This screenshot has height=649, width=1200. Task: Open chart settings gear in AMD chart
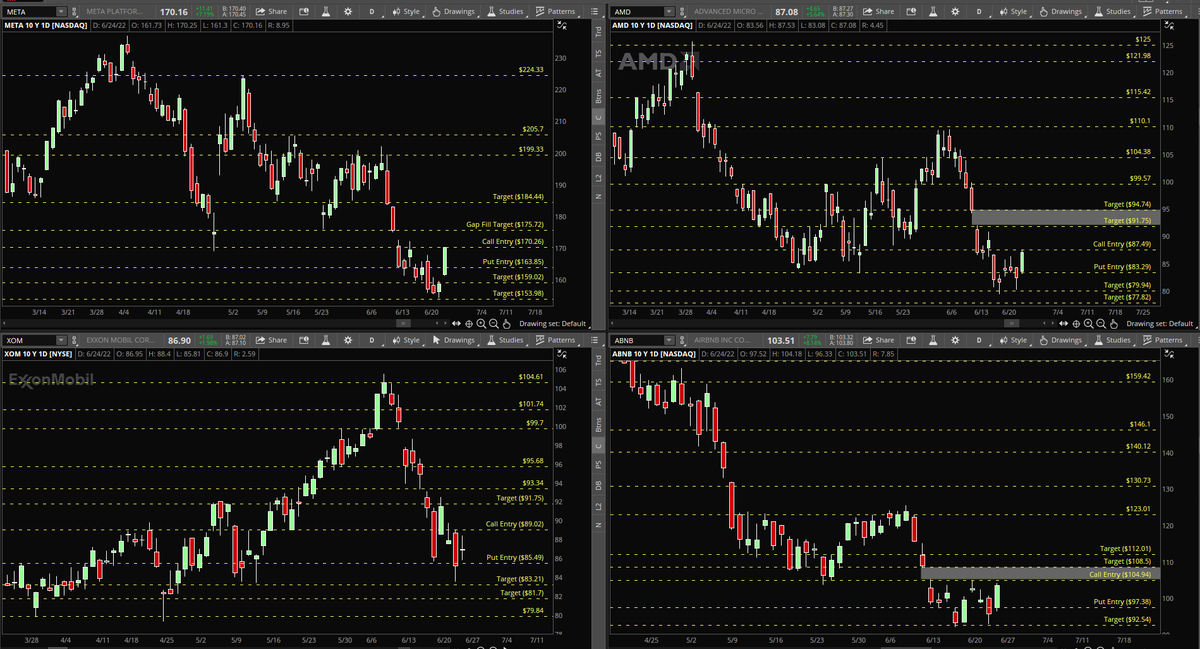click(955, 11)
